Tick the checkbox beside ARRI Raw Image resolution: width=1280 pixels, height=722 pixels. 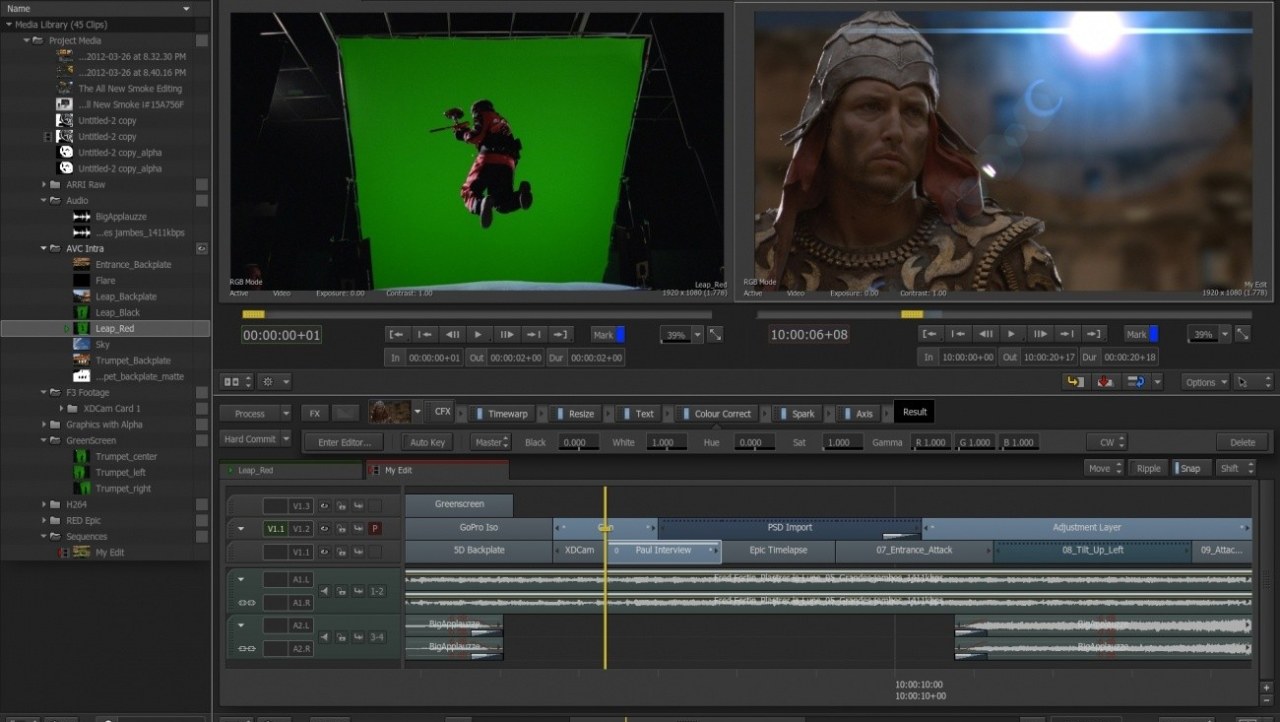202,184
